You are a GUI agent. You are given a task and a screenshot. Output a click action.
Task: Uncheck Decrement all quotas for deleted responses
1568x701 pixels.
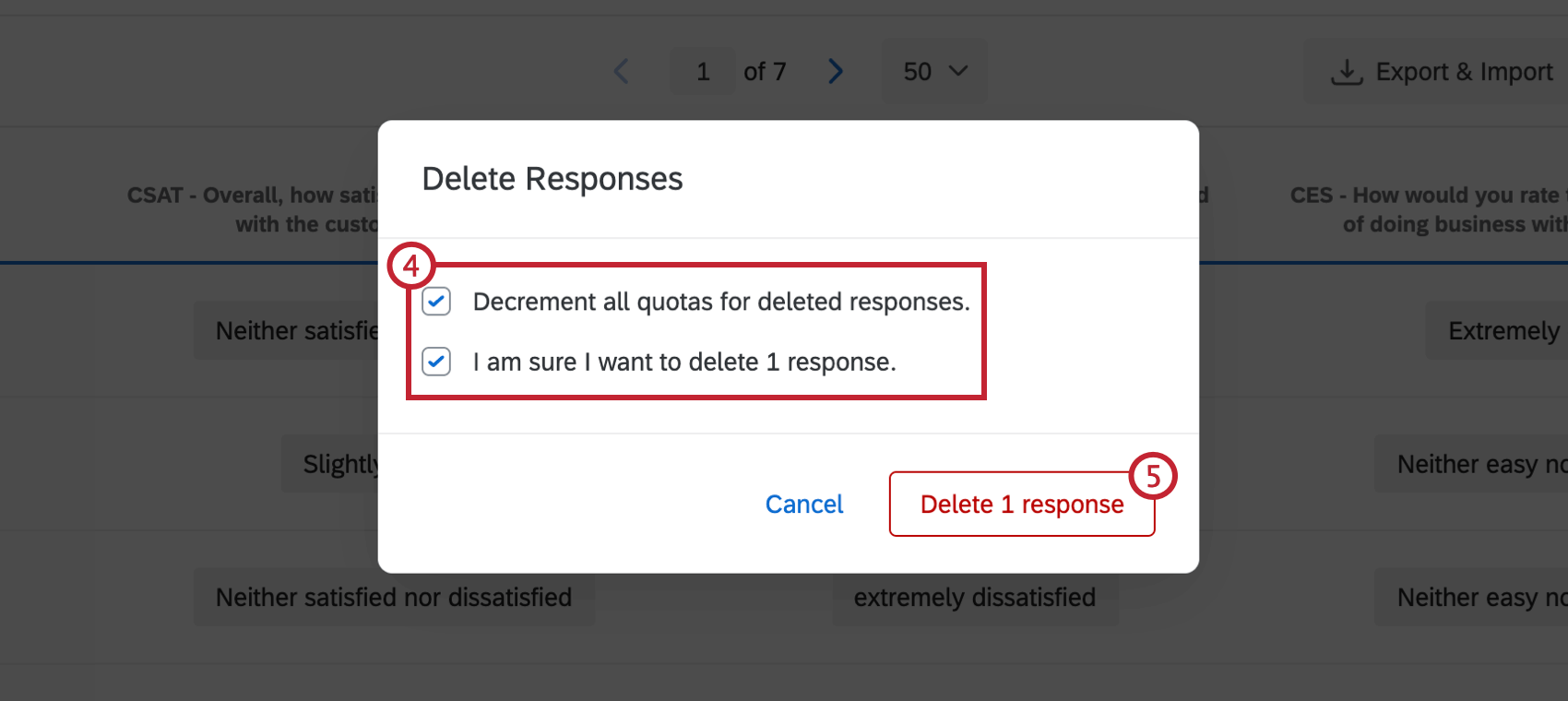pyautogui.click(x=435, y=301)
